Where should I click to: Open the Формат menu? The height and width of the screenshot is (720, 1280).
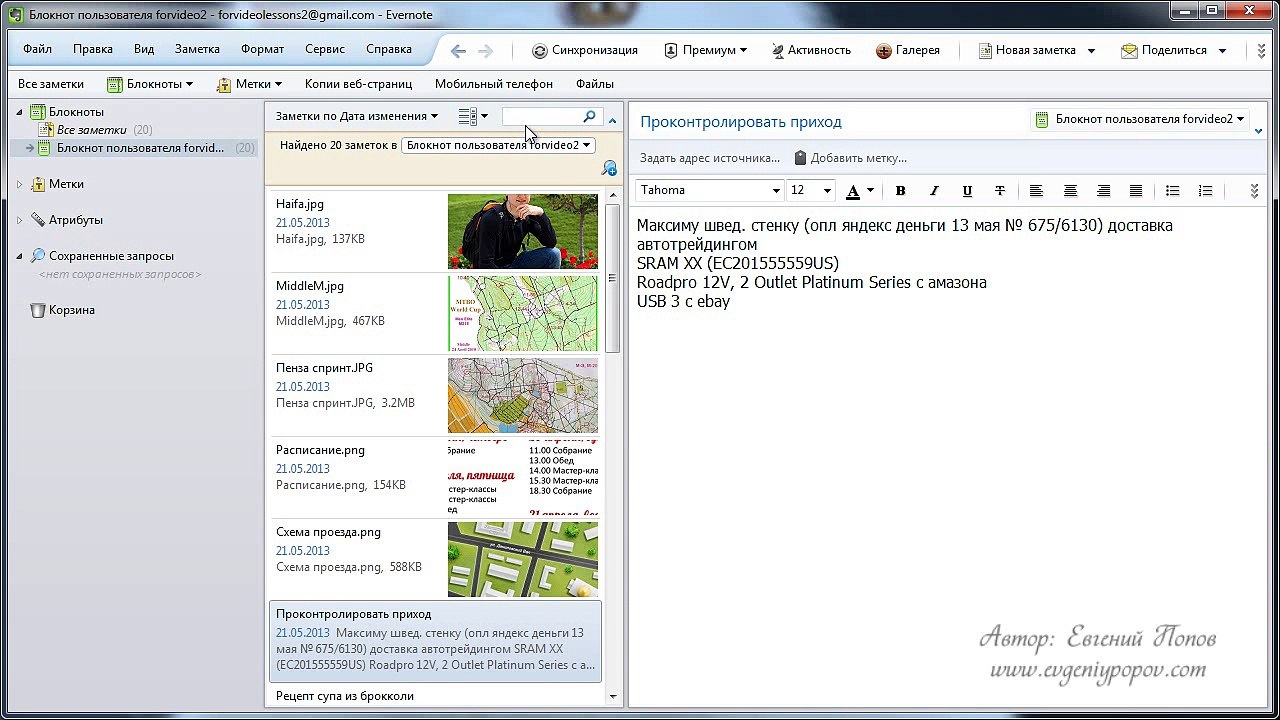(x=262, y=49)
